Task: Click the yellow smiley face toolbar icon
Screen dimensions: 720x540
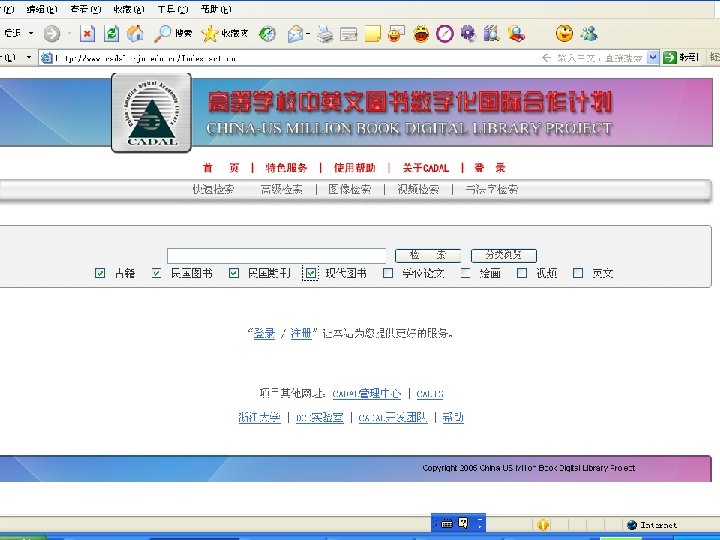Action: [564, 34]
